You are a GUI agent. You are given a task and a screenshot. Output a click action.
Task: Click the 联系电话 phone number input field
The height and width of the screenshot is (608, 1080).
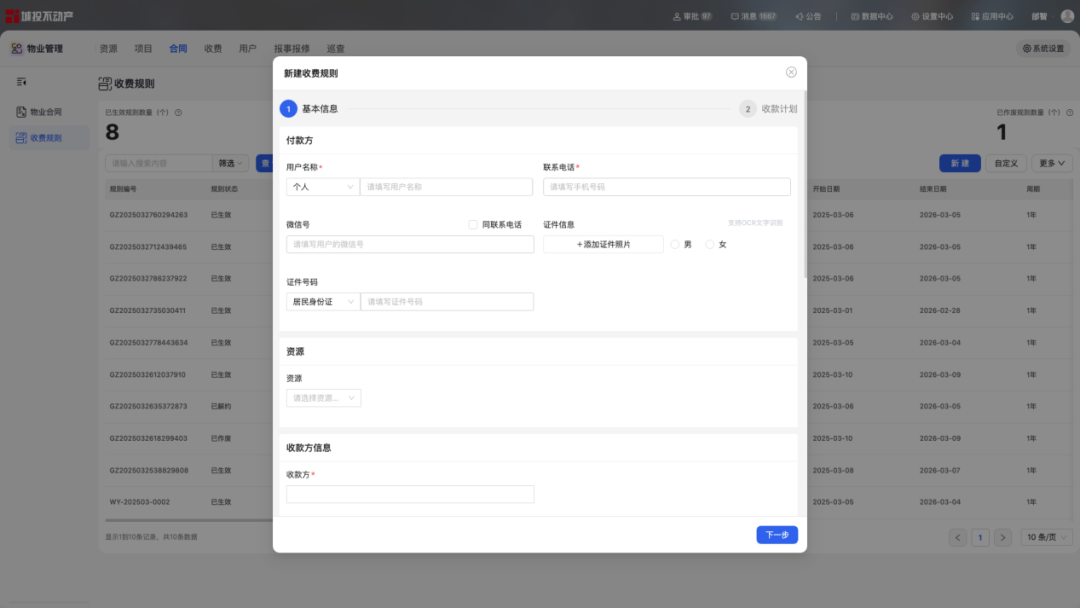coord(666,187)
